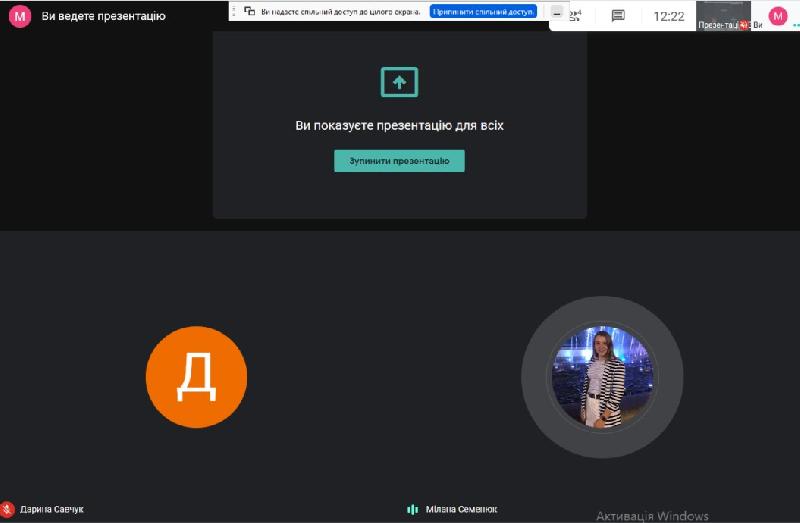Click the Зупинити презентацію button
The image size is (800, 523).
pos(399,161)
